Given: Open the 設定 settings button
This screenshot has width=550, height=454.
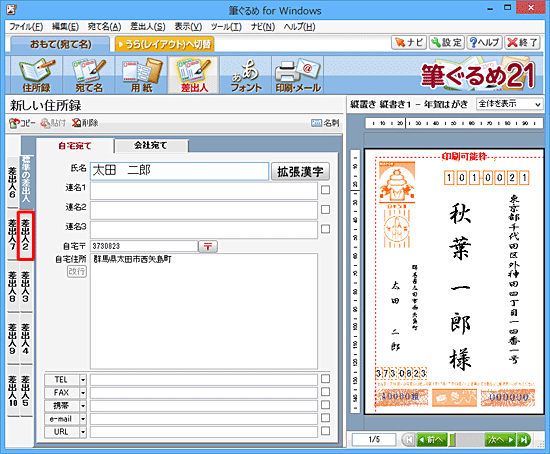Looking at the screenshot, I should click(447, 42).
